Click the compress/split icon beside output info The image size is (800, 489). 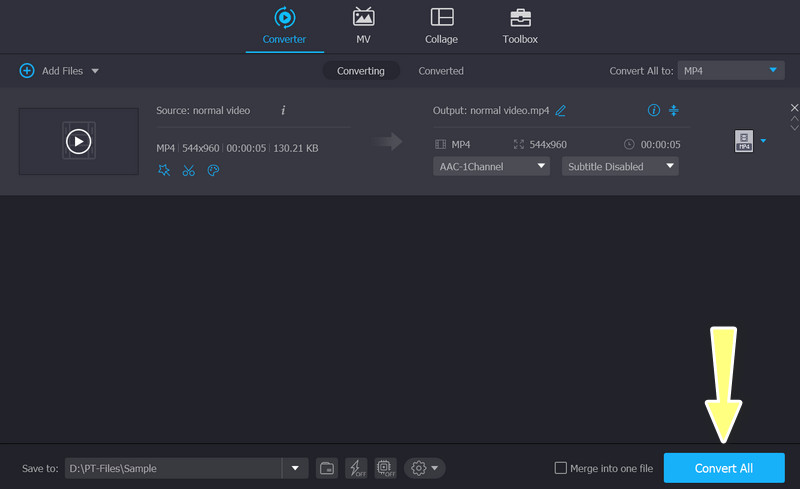674,110
